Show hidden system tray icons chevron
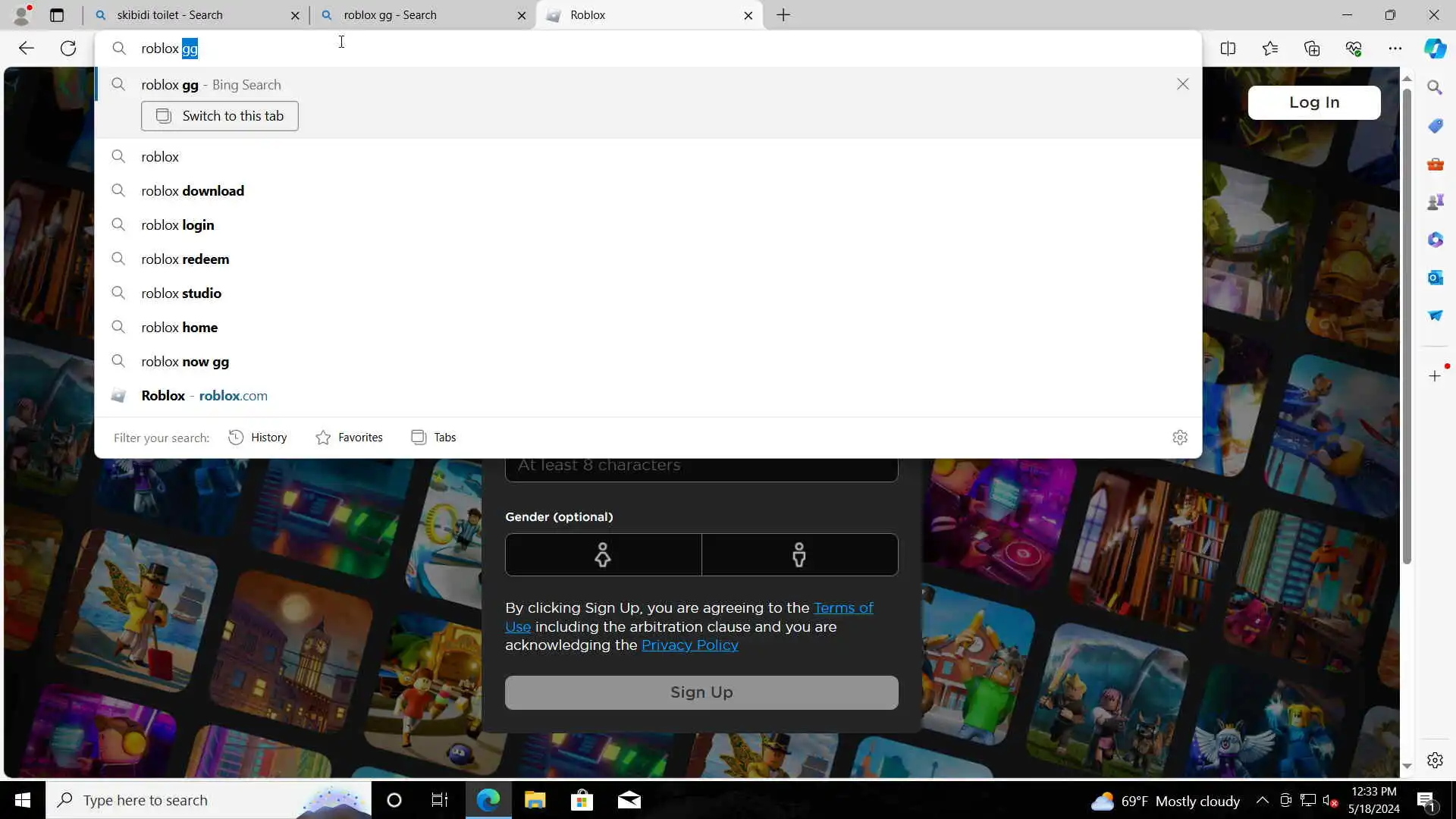1456x819 pixels. point(1262,800)
